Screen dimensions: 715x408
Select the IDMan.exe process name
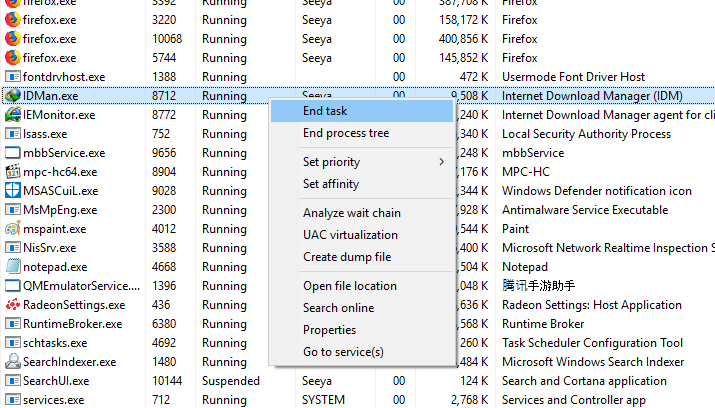pyautogui.click(x=51, y=96)
